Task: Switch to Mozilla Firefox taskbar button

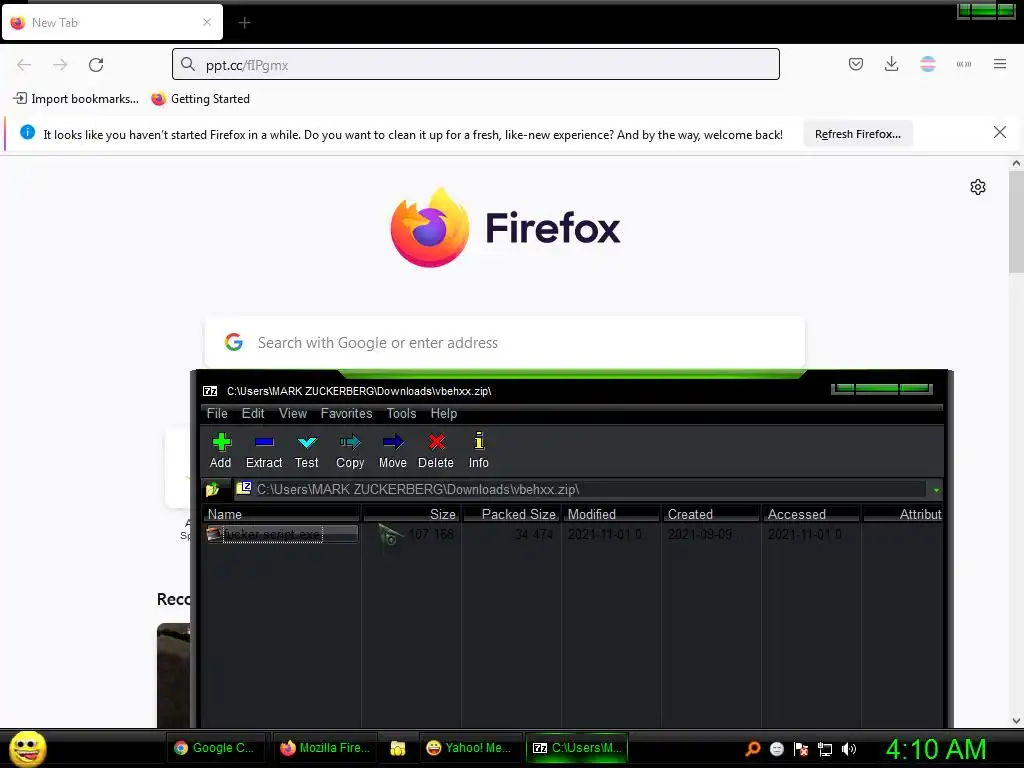Action: tap(325, 748)
